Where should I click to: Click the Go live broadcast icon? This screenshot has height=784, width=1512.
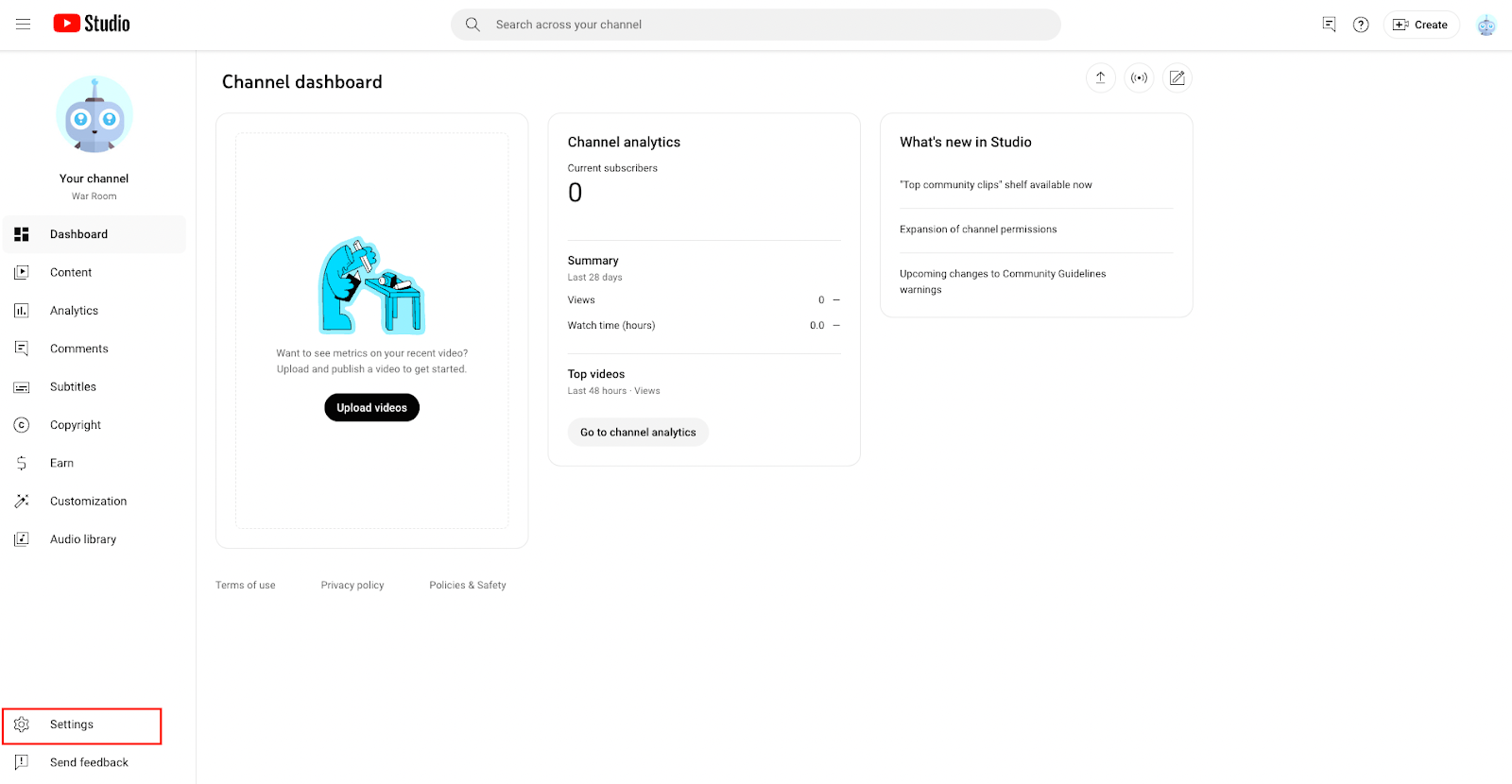point(1139,78)
